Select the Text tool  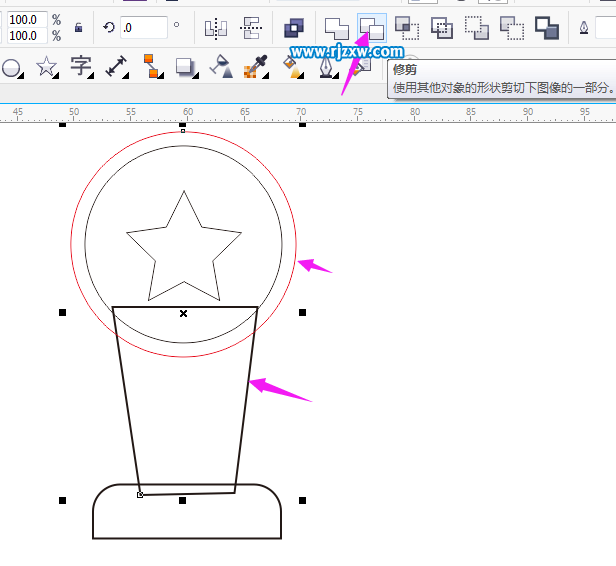81,68
